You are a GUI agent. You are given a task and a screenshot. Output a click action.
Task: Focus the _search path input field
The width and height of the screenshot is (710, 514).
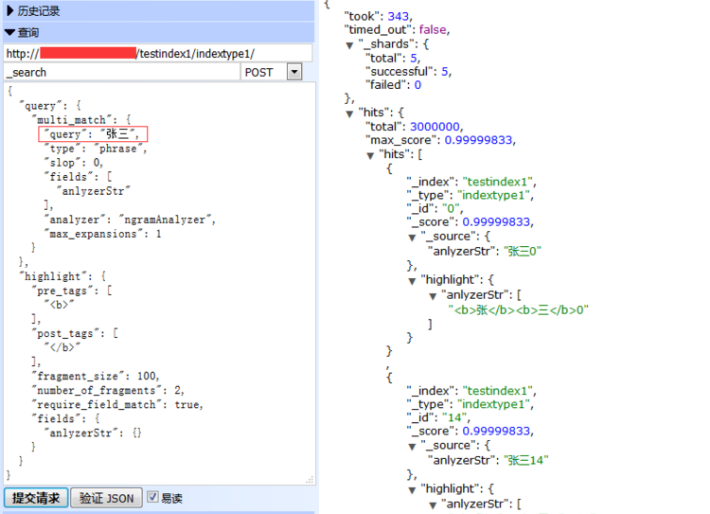[x=120, y=73]
